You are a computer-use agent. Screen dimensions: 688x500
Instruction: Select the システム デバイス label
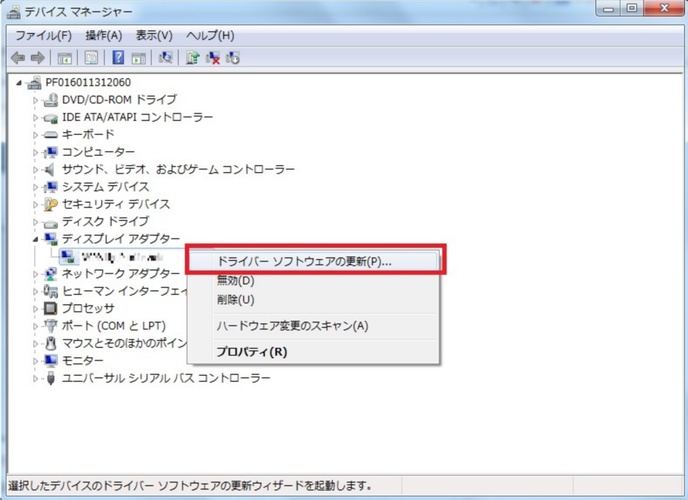pos(105,187)
